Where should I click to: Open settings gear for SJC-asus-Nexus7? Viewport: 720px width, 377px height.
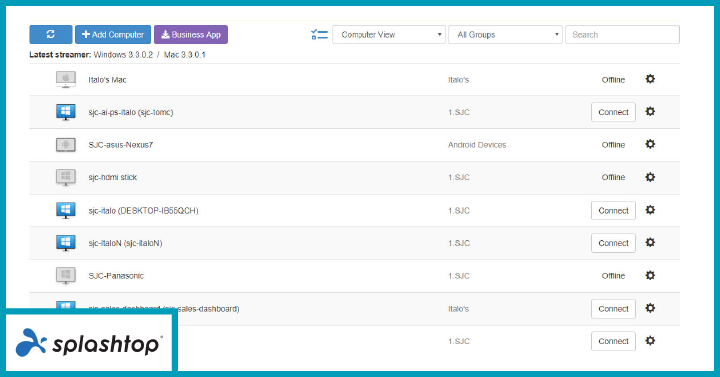(650, 144)
